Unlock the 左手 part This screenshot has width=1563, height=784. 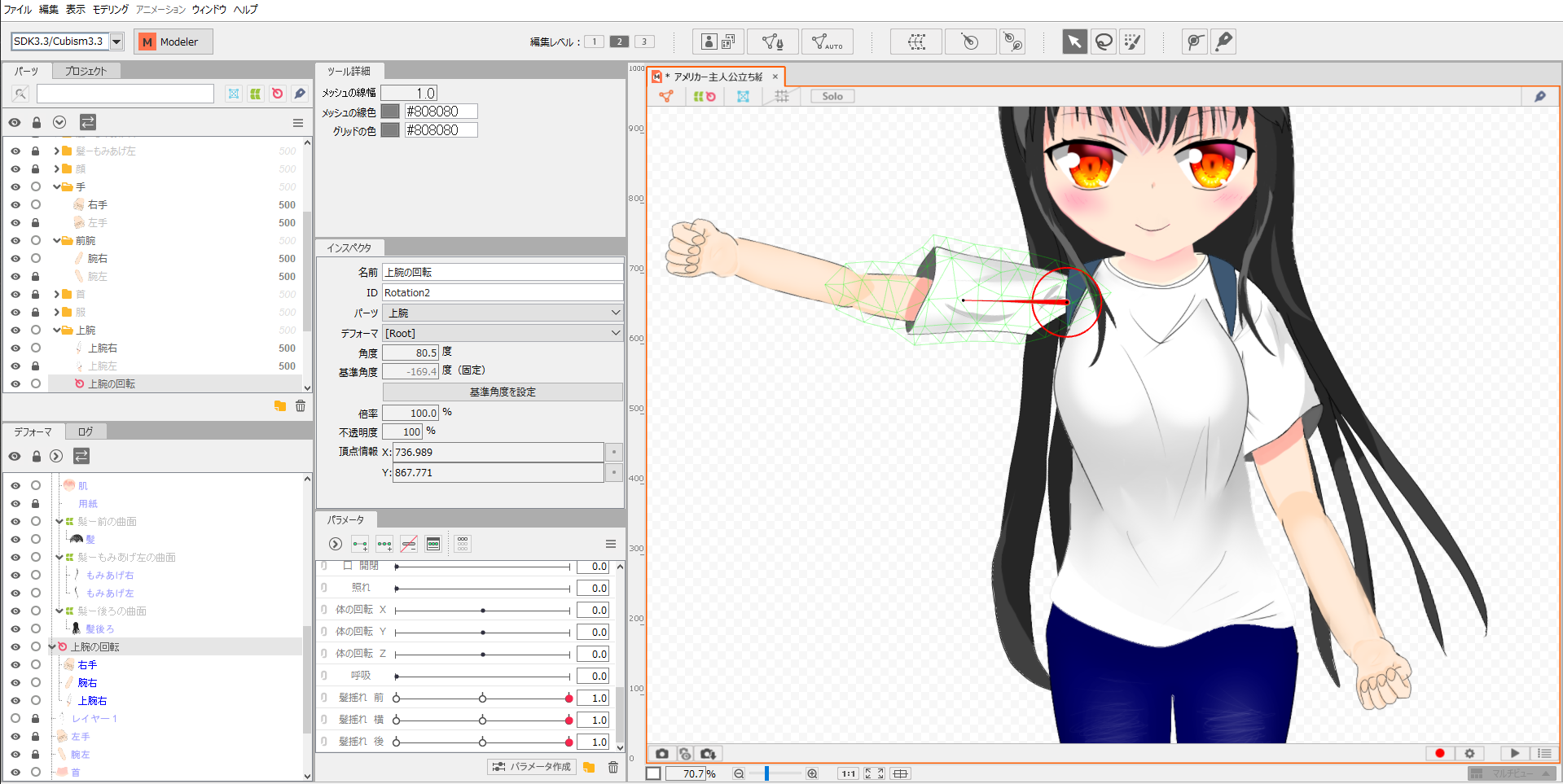[x=36, y=223]
